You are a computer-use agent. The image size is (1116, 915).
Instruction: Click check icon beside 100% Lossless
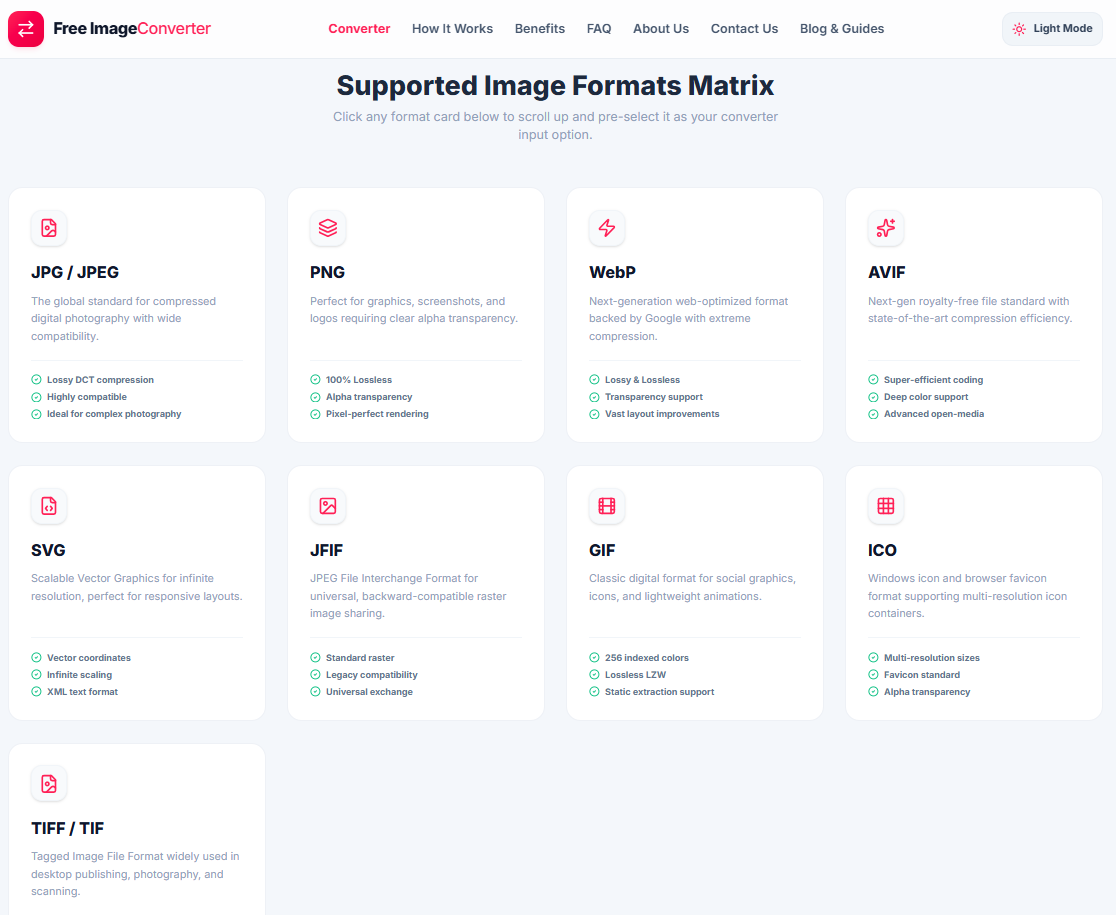(x=315, y=380)
